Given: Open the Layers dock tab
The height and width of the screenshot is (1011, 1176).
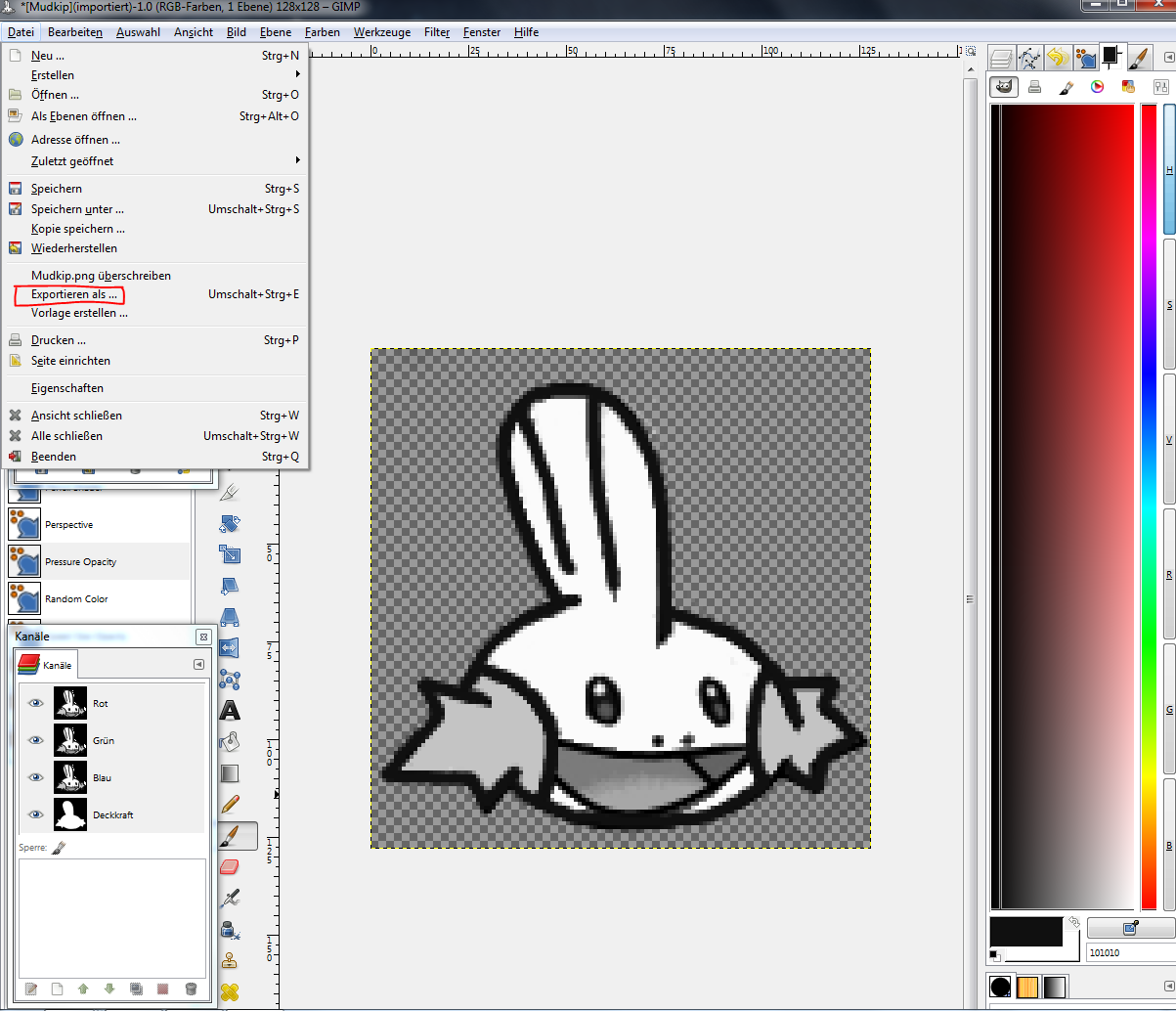Looking at the screenshot, I should (x=1003, y=58).
